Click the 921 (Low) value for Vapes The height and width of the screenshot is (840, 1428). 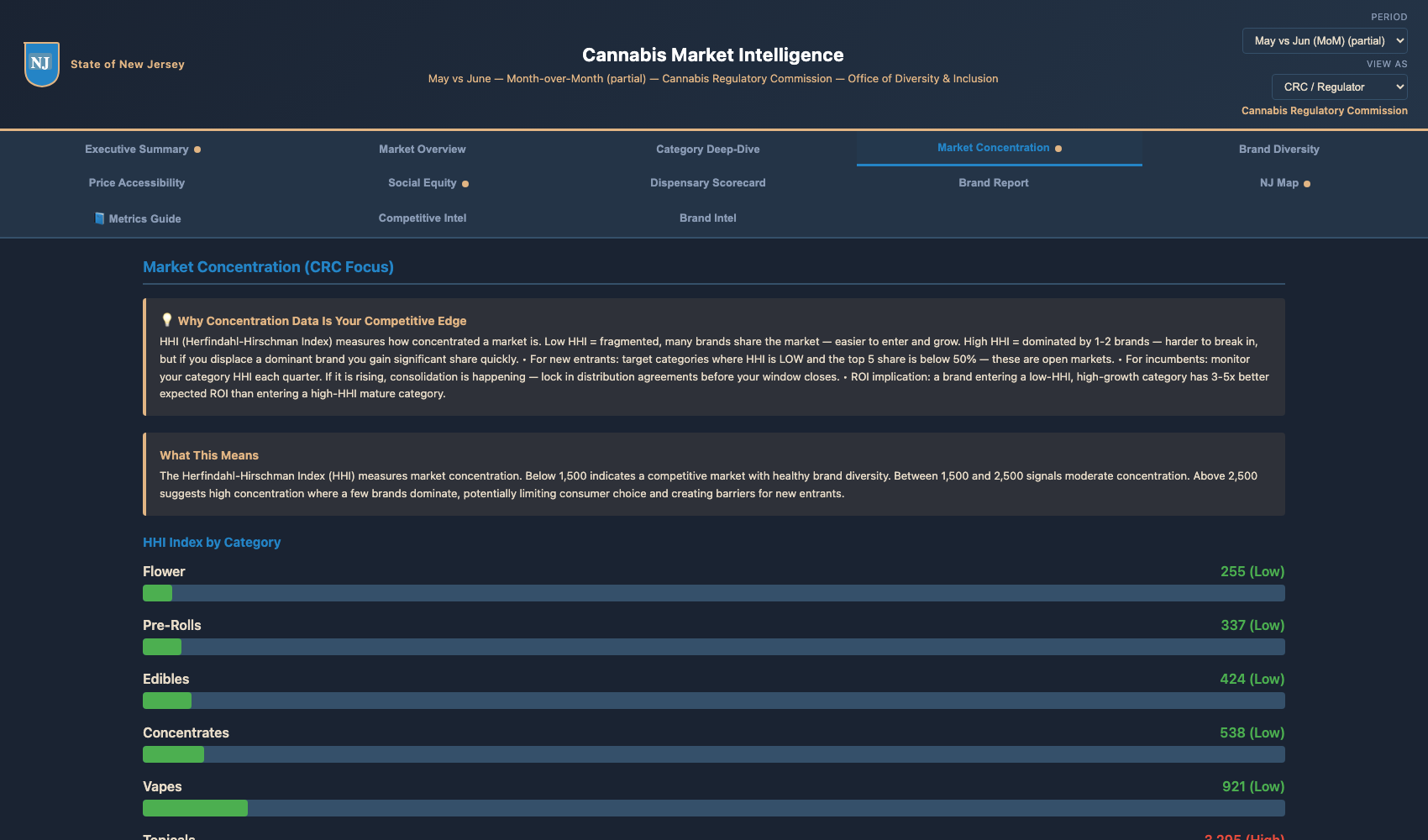click(x=1253, y=786)
